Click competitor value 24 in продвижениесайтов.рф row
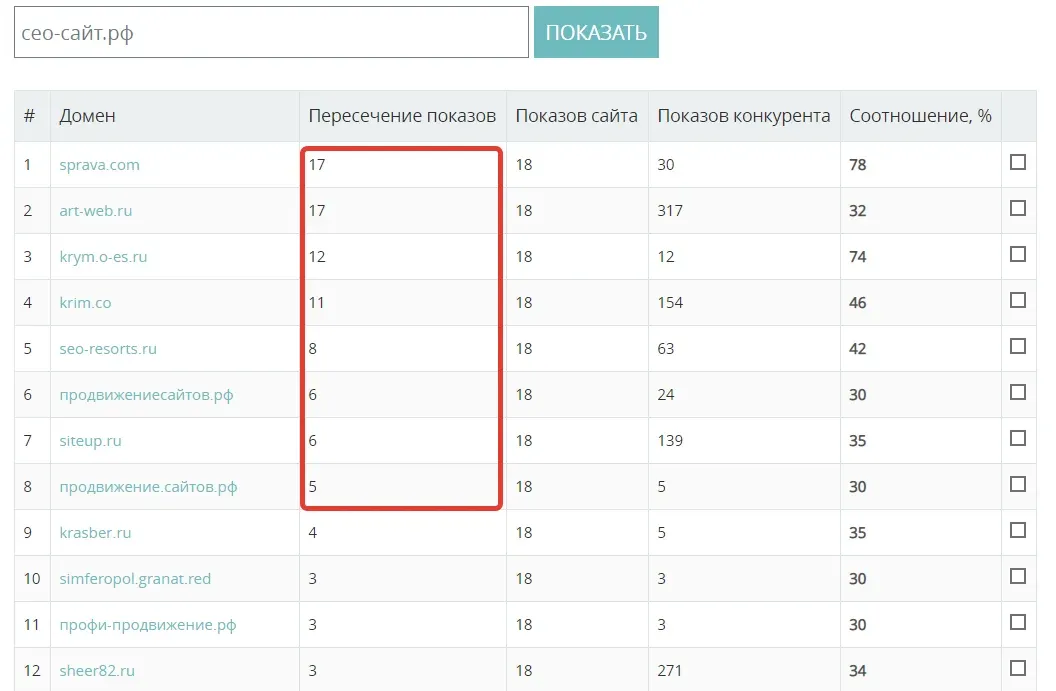 point(665,395)
